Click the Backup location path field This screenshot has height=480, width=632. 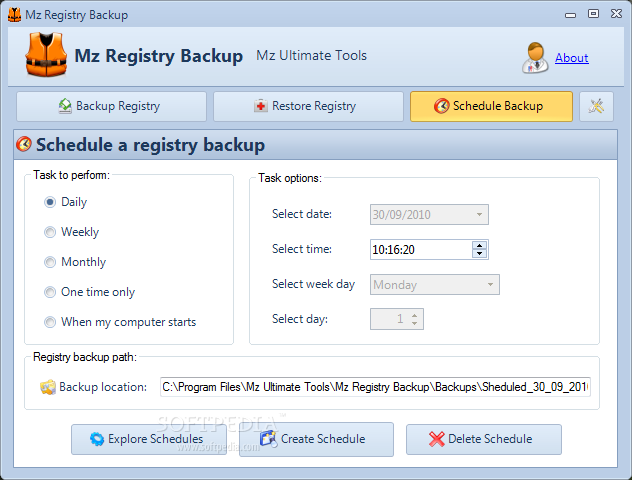click(x=375, y=387)
